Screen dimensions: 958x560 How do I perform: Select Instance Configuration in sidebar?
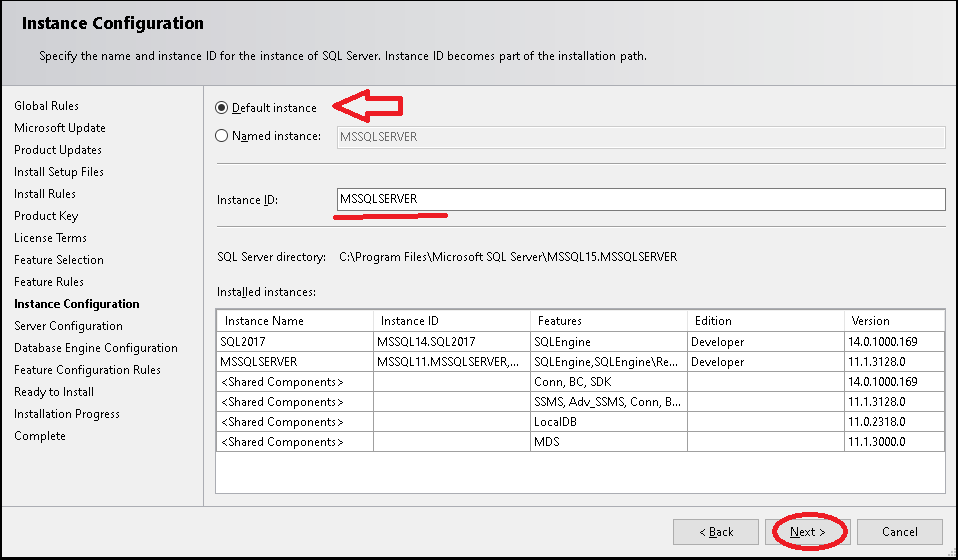coord(77,304)
